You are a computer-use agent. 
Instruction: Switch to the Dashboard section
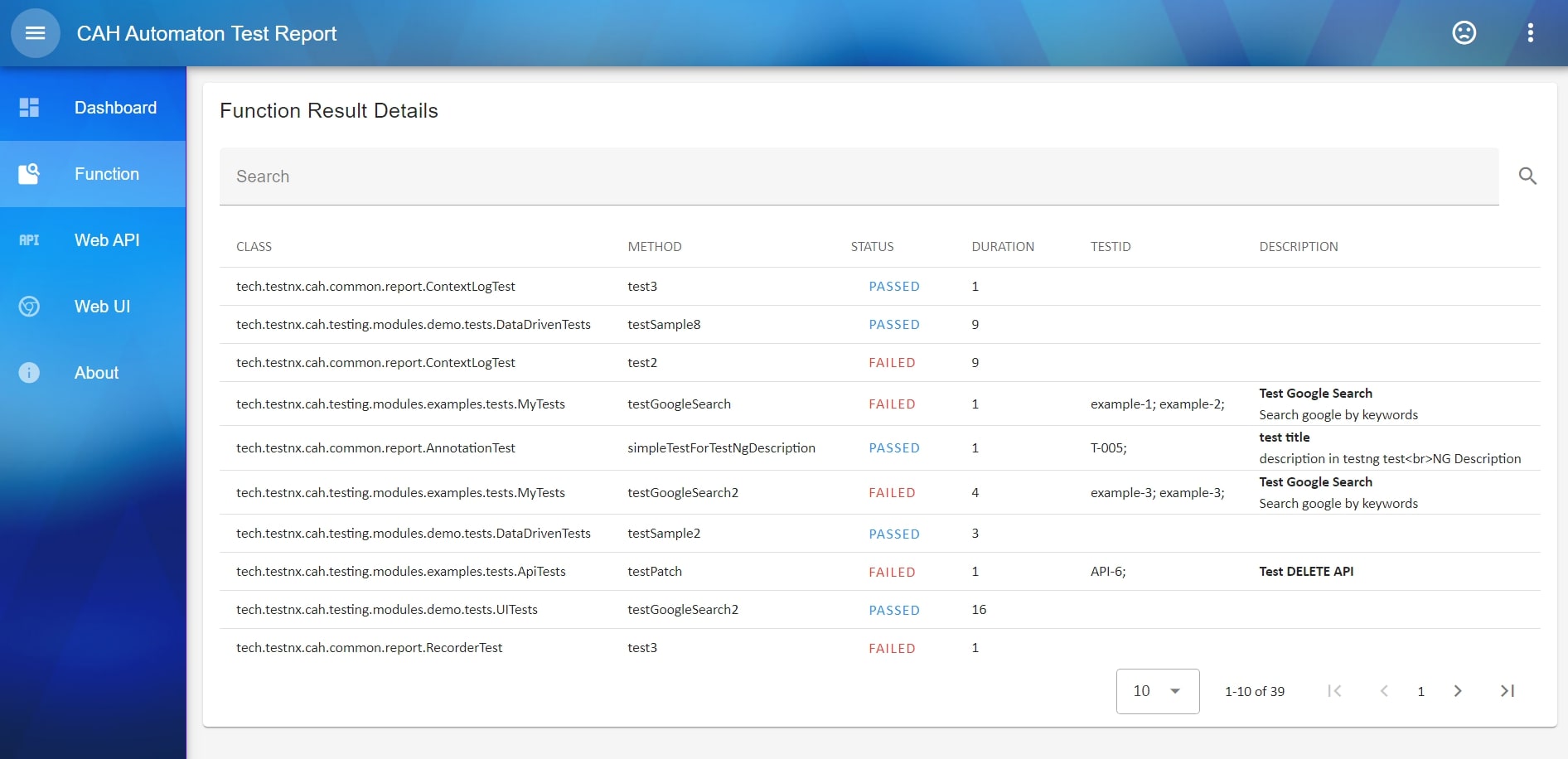(115, 107)
